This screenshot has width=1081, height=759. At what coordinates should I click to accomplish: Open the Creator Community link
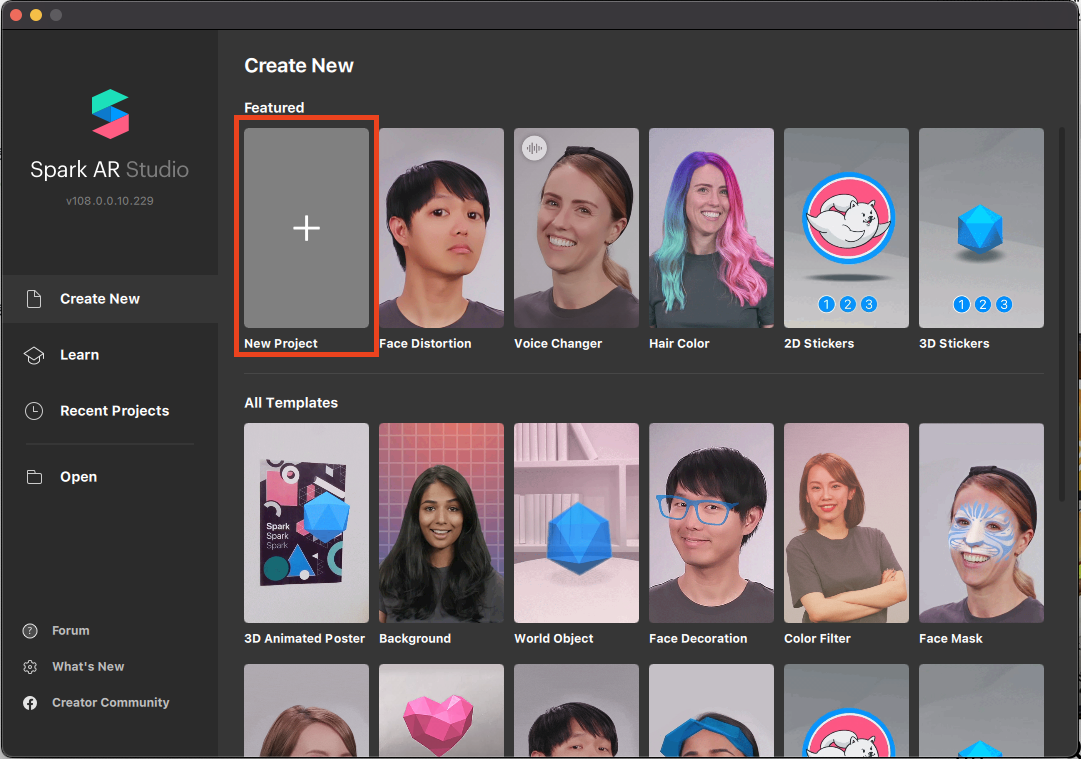[110, 702]
